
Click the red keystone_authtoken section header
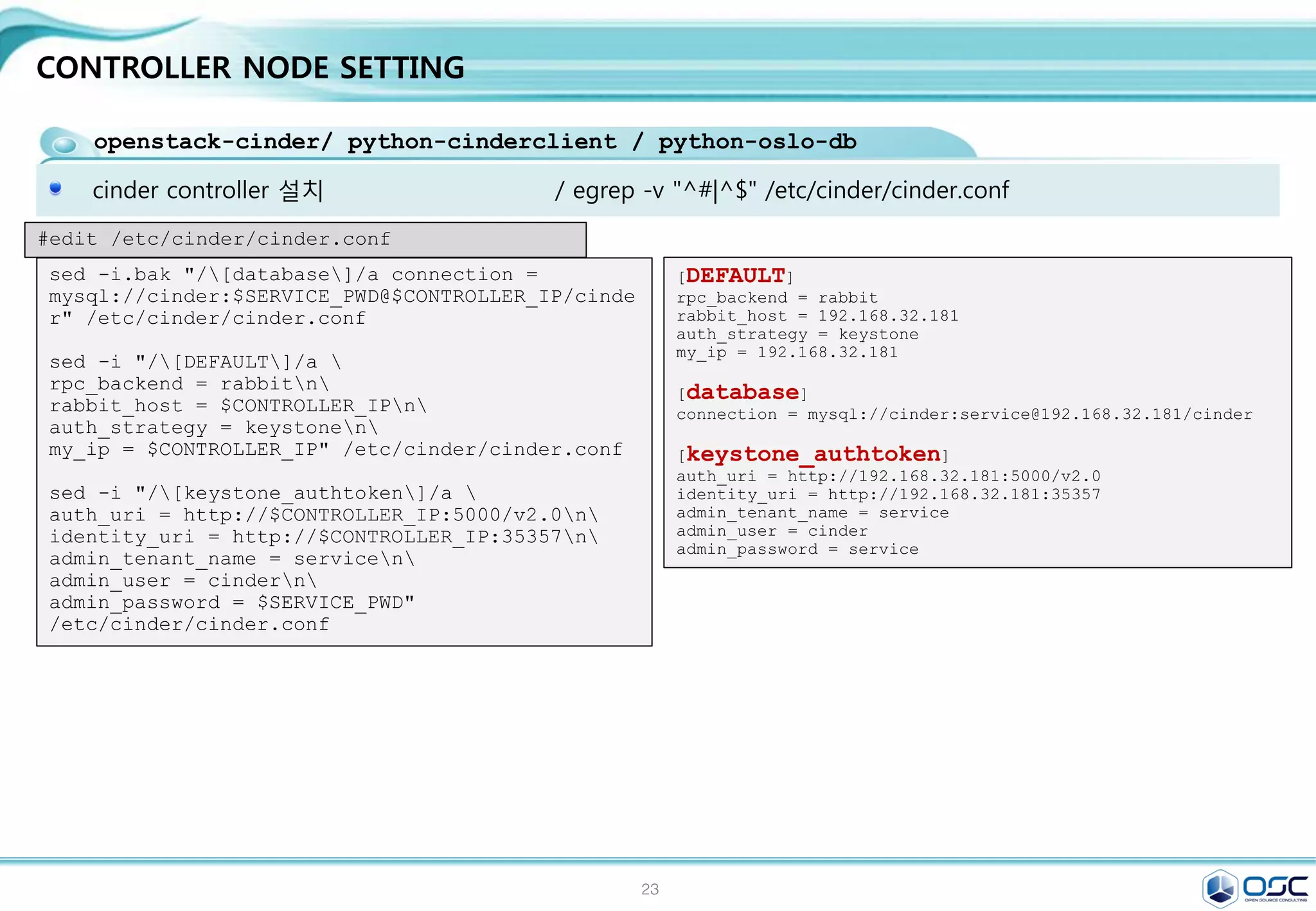(813, 454)
